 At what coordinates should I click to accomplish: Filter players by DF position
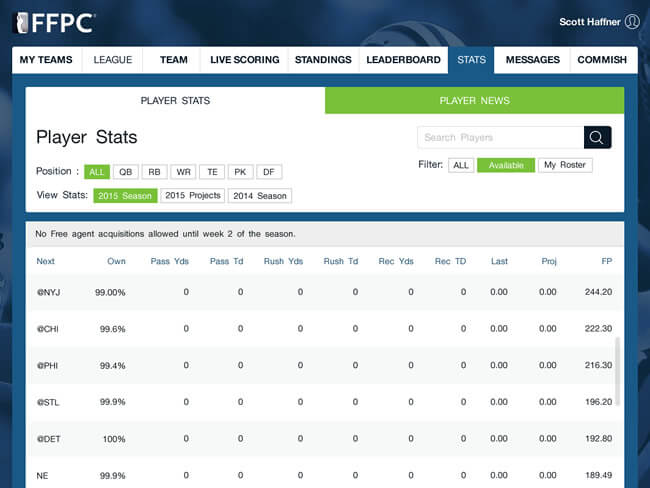click(x=269, y=172)
